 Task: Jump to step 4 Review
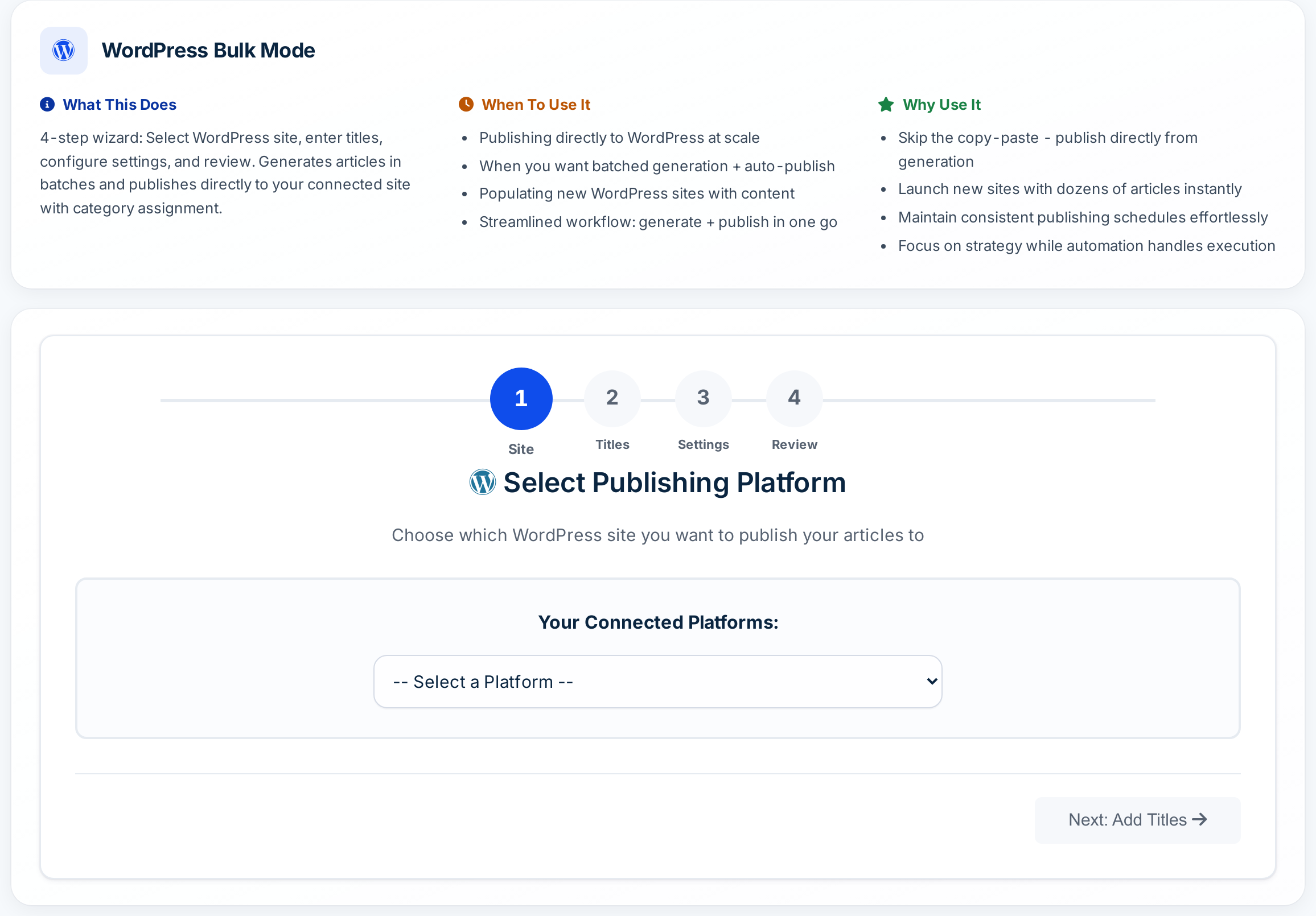[x=795, y=399]
